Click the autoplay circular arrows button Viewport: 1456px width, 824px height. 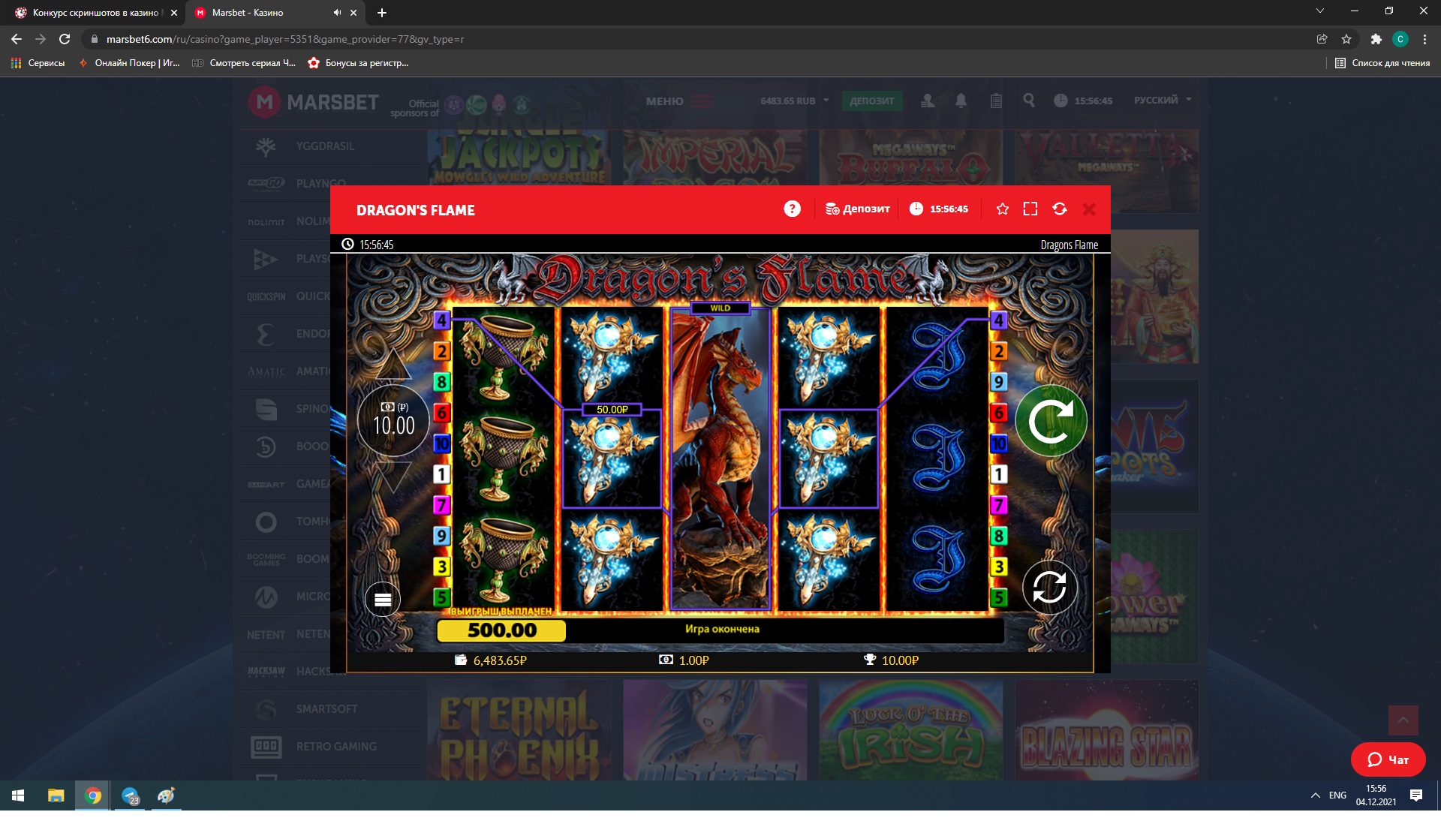pos(1049,587)
